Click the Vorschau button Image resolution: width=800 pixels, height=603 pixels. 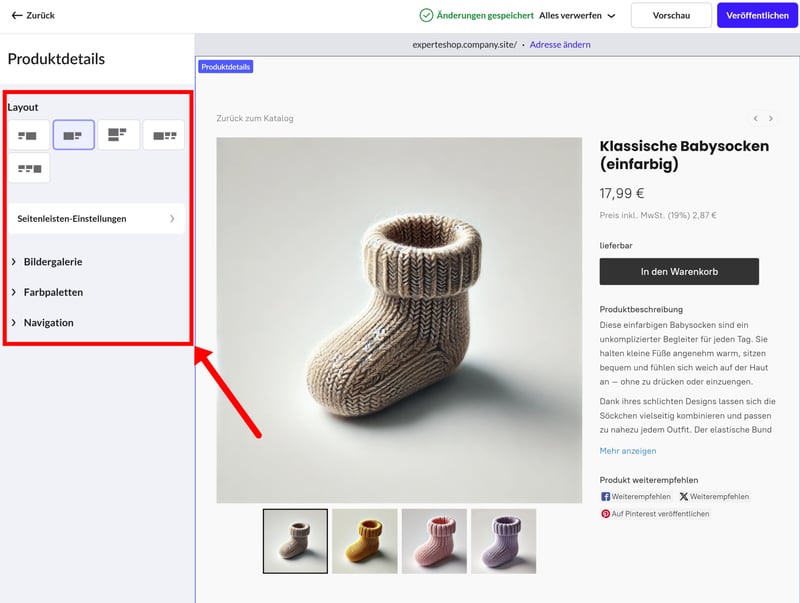(671, 16)
